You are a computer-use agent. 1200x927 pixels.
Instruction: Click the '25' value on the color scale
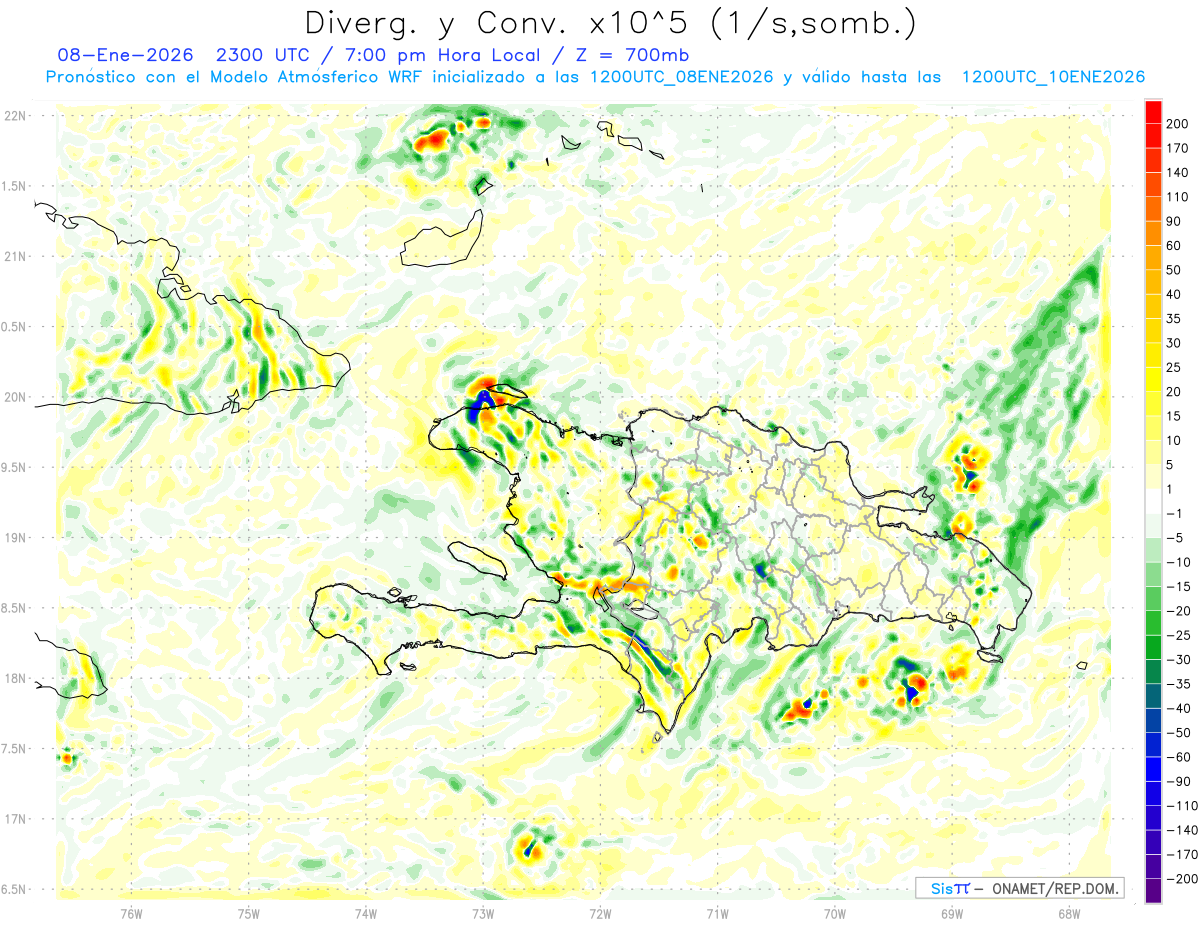(1173, 368)
